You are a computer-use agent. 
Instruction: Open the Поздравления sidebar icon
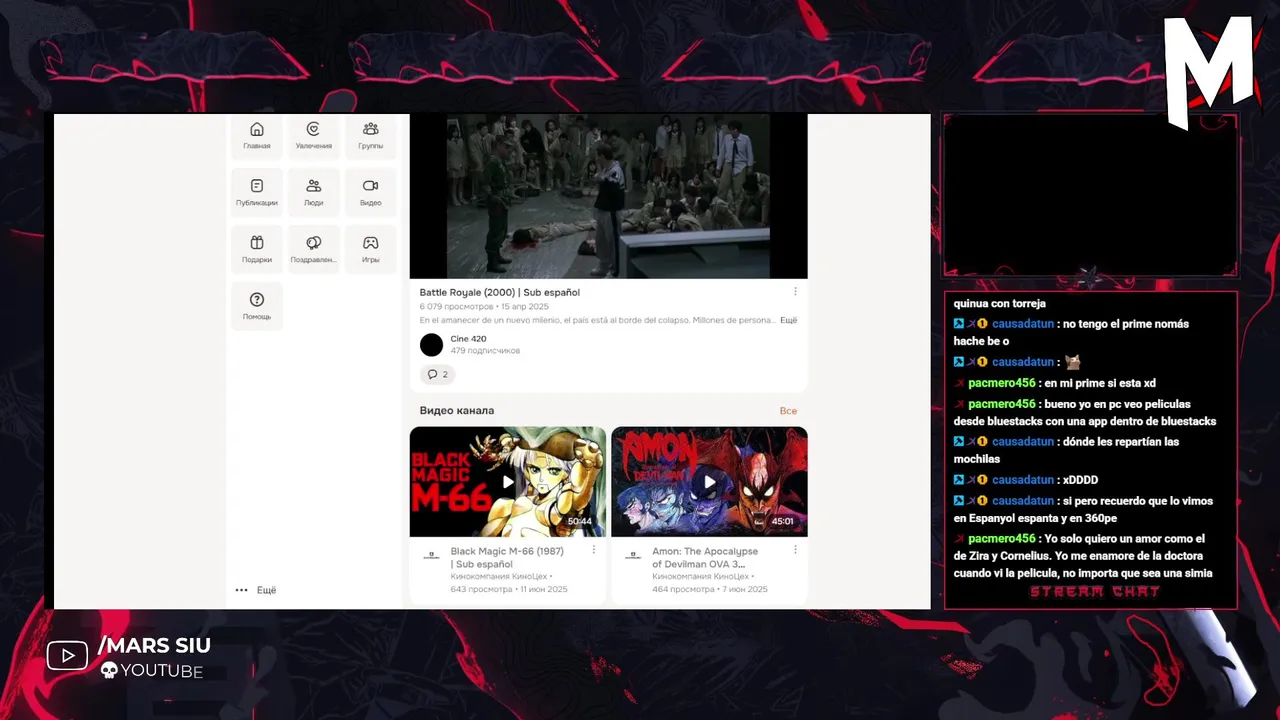314,250
